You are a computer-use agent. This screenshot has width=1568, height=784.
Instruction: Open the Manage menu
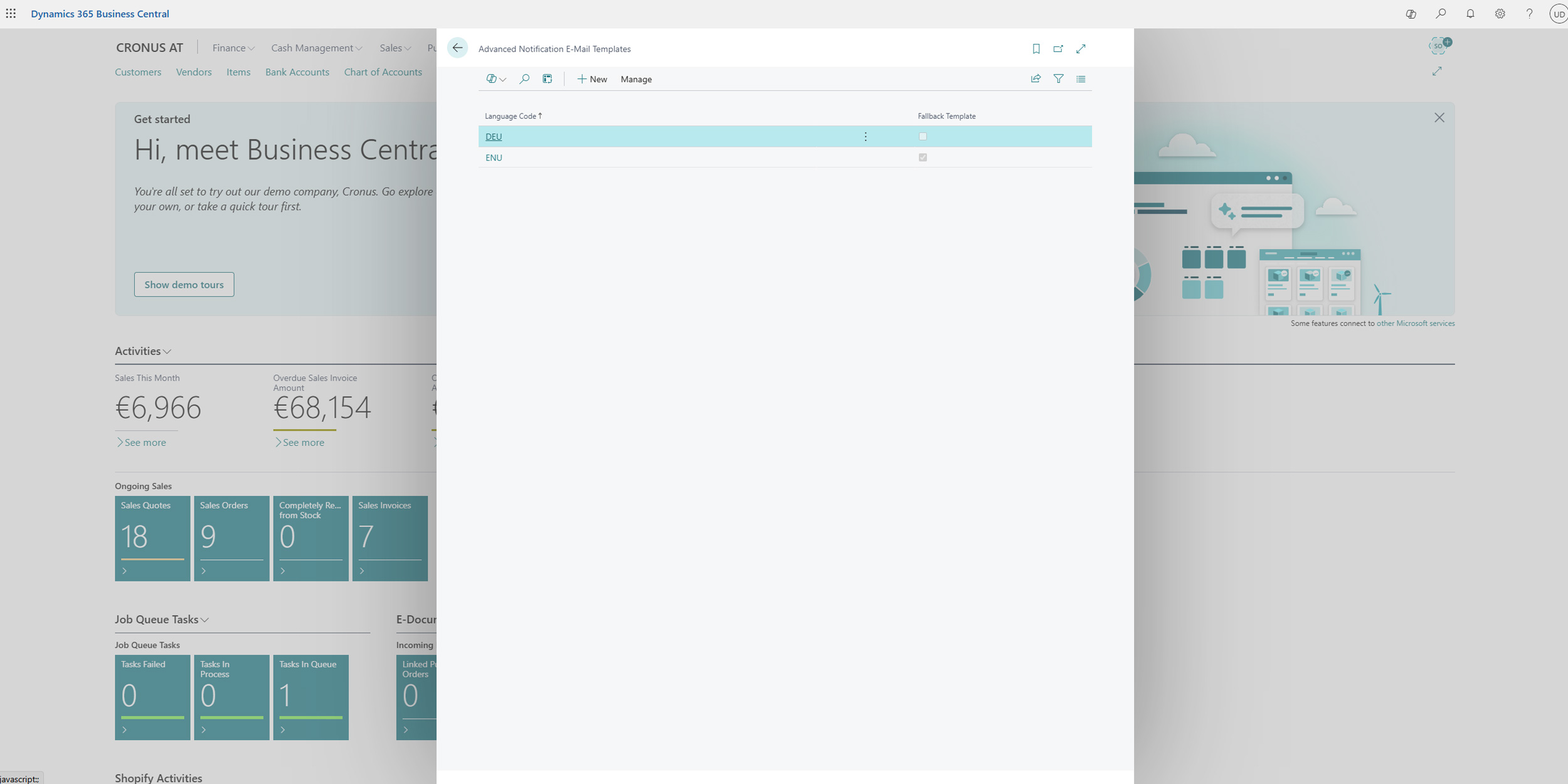tap(636, 79)
